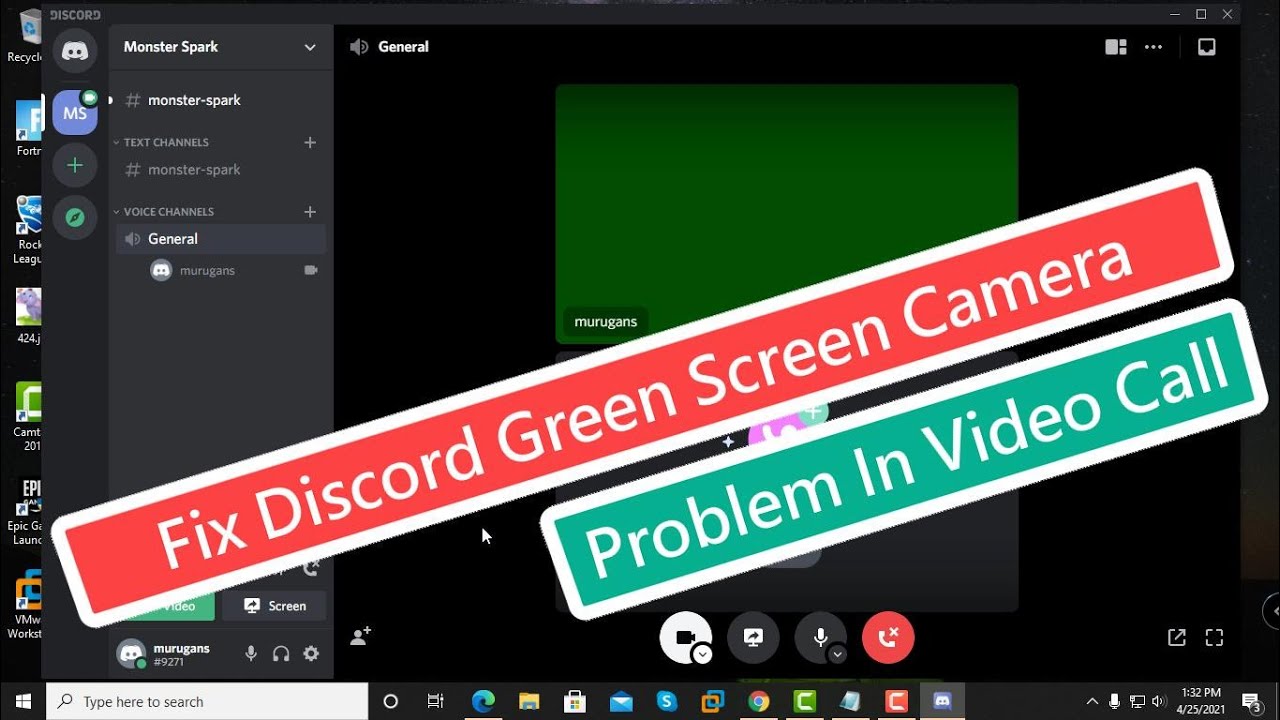Select murugans green video tile
Viewport: 1280px width, 720px height.
787,213
